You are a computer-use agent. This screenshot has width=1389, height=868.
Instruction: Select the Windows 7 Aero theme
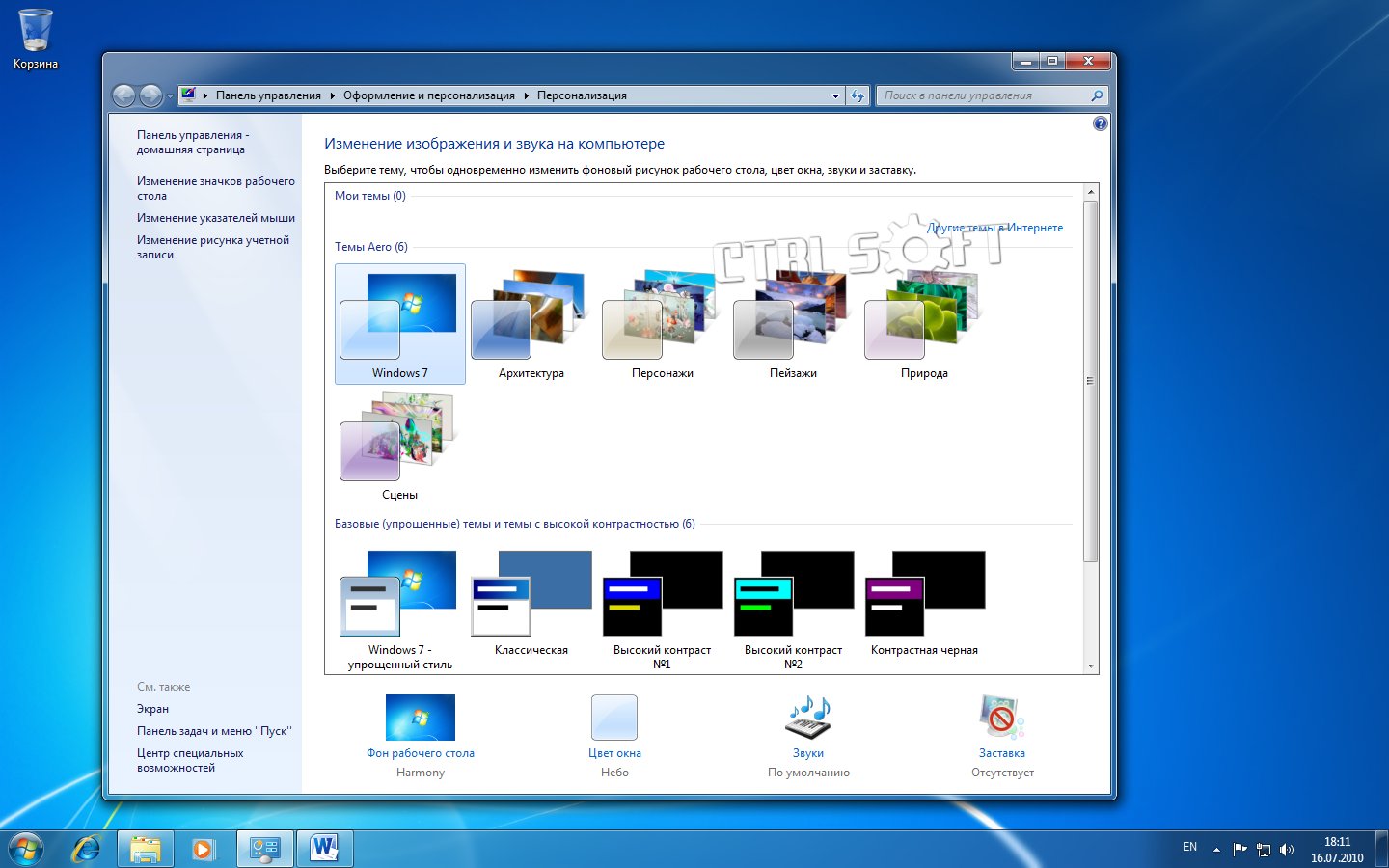coord(400,324)
